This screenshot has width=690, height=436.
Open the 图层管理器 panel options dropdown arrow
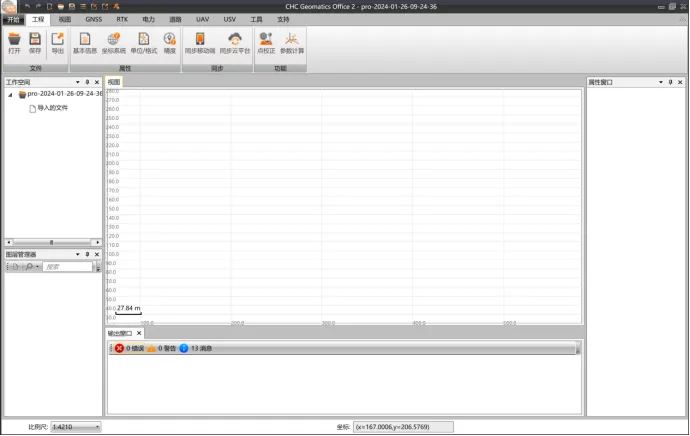[77, 254]
